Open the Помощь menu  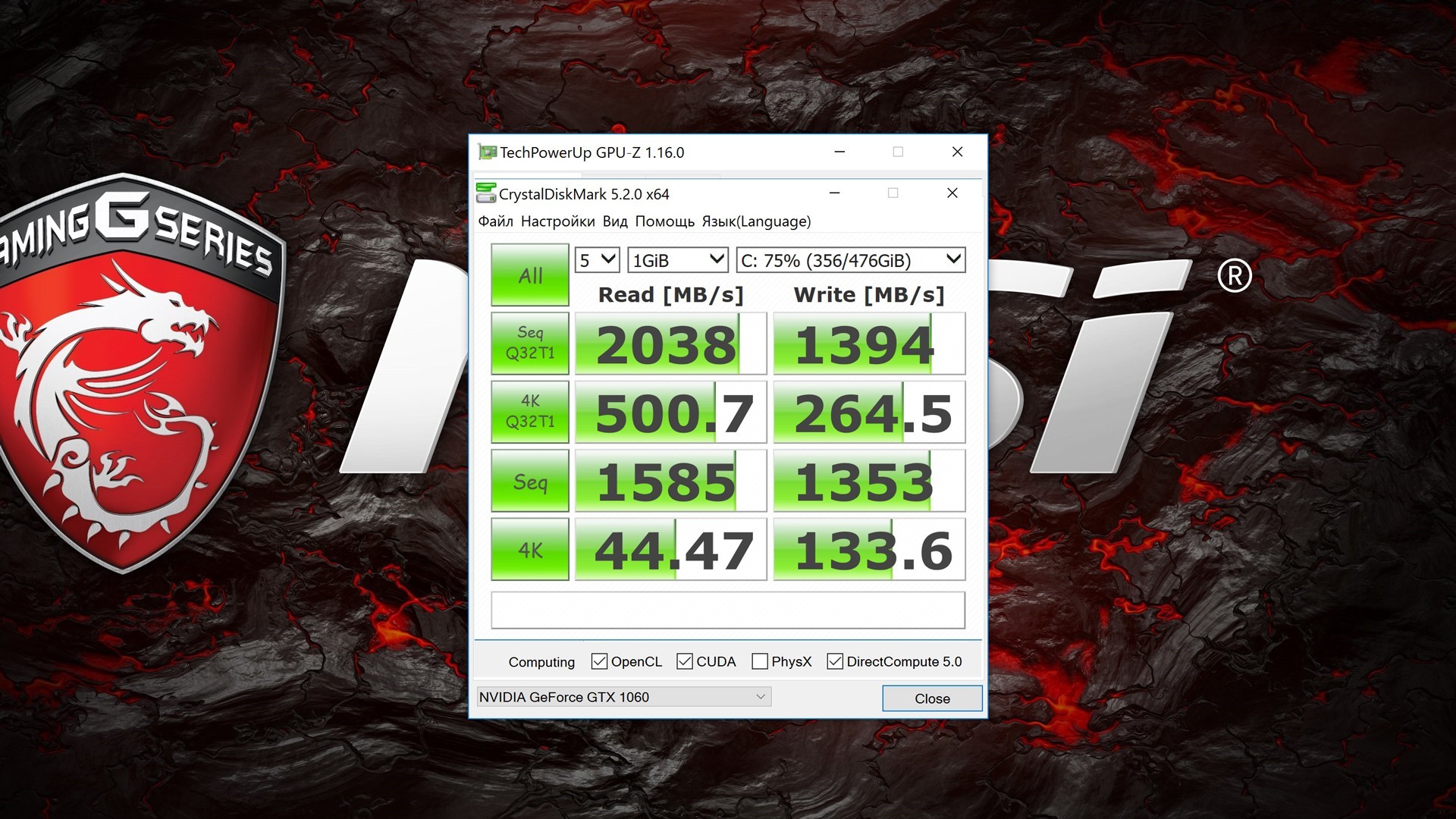point(664,221)
